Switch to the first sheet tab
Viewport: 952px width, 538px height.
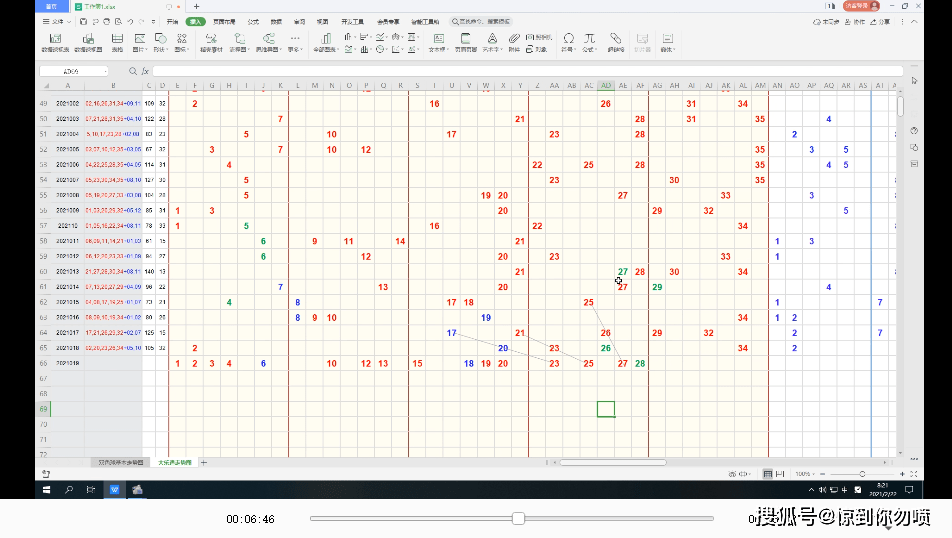coord(121,463)
